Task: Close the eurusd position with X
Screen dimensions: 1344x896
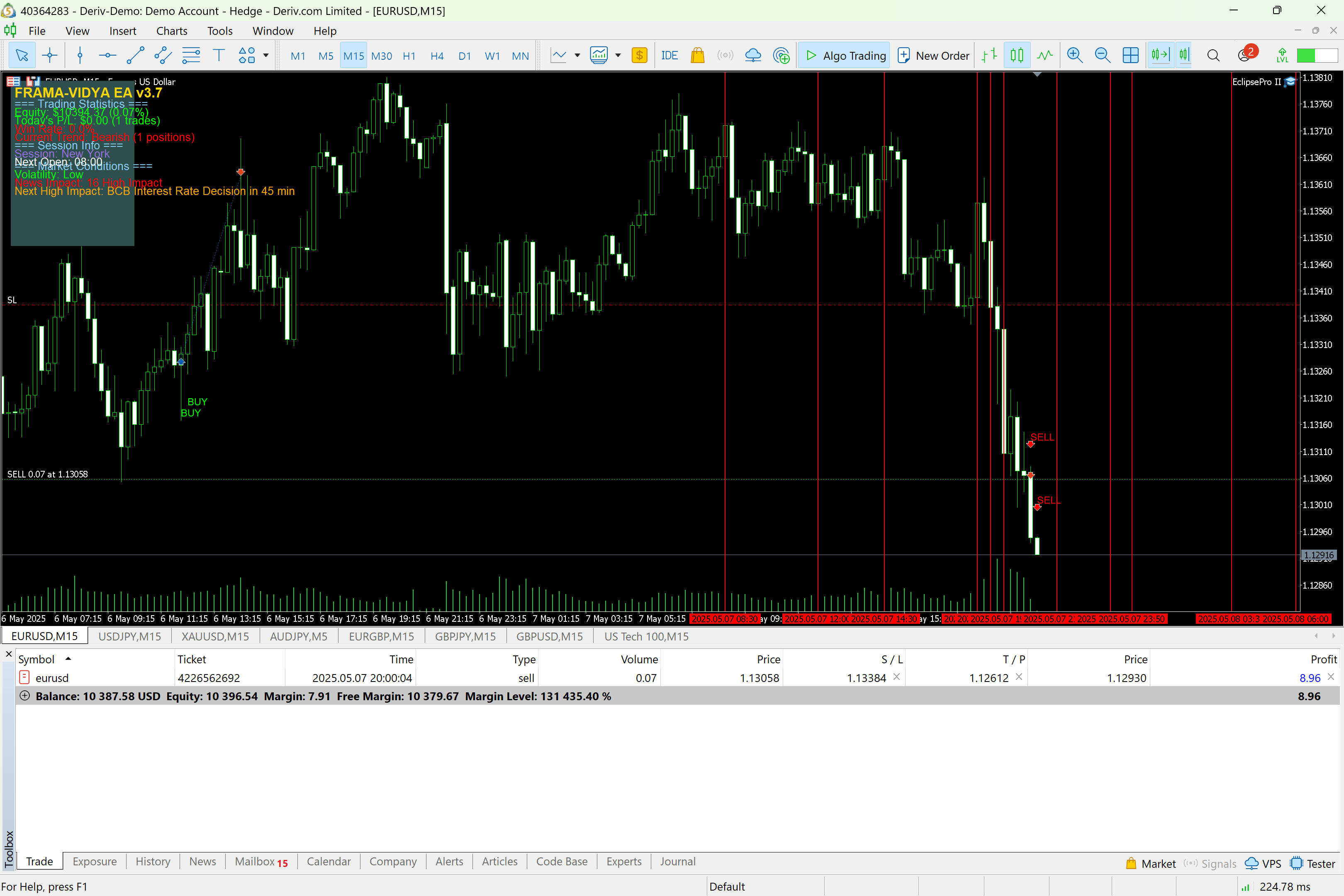Action: 1331,677
